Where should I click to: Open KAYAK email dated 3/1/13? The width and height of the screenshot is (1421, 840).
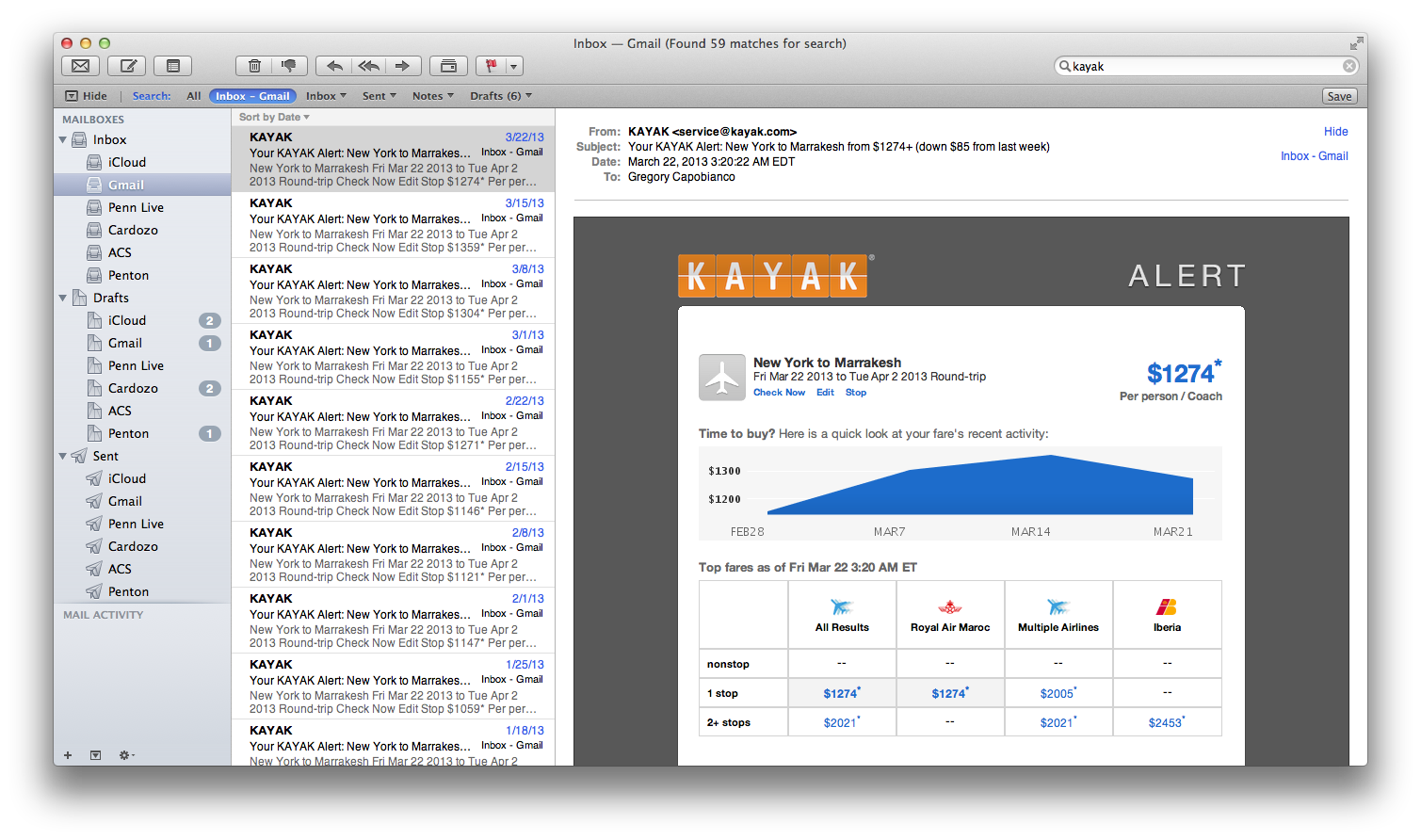pos(393,357)
